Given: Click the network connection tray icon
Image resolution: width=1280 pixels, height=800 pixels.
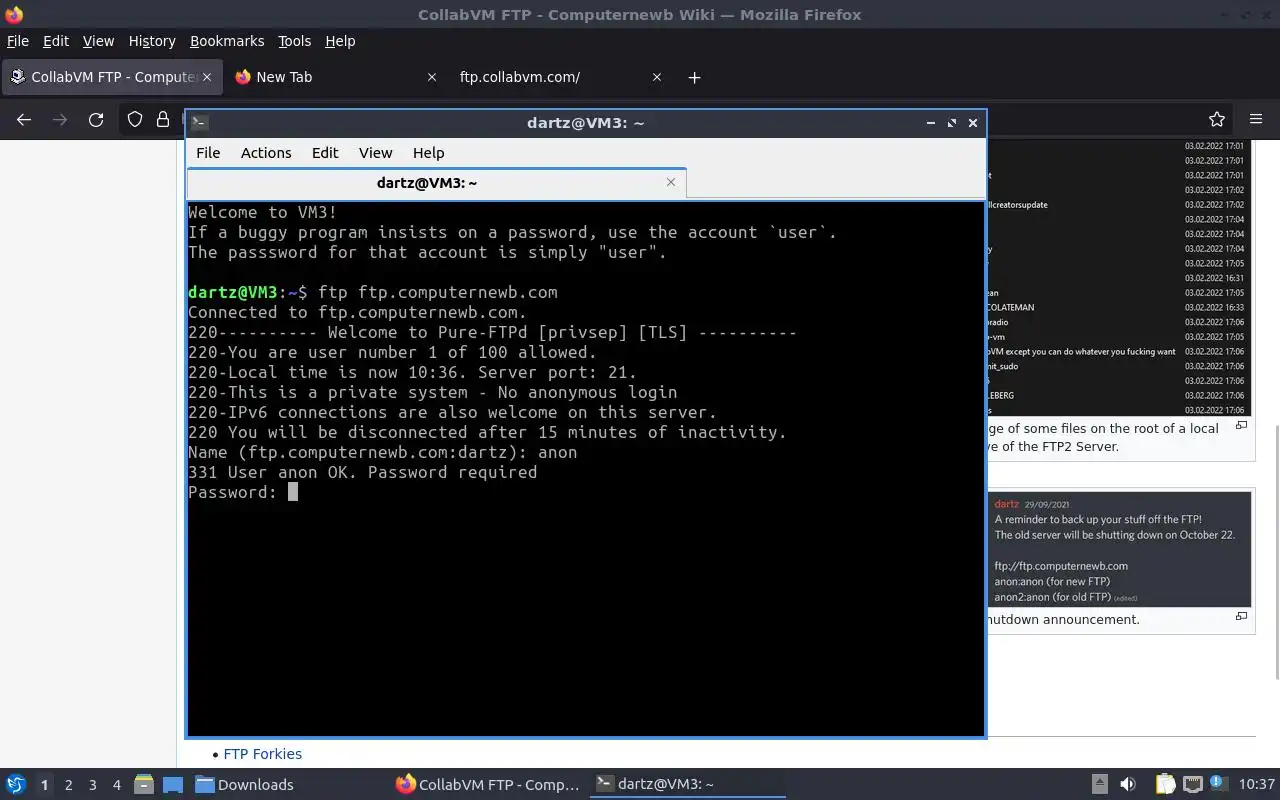Looking at the screenshot, I should tap(1192, 785).
